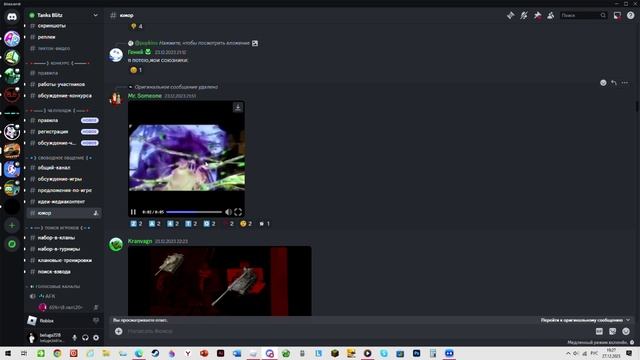Click Kranvagn username
Screen dimensions: 640x360
(x=140, y=241)
